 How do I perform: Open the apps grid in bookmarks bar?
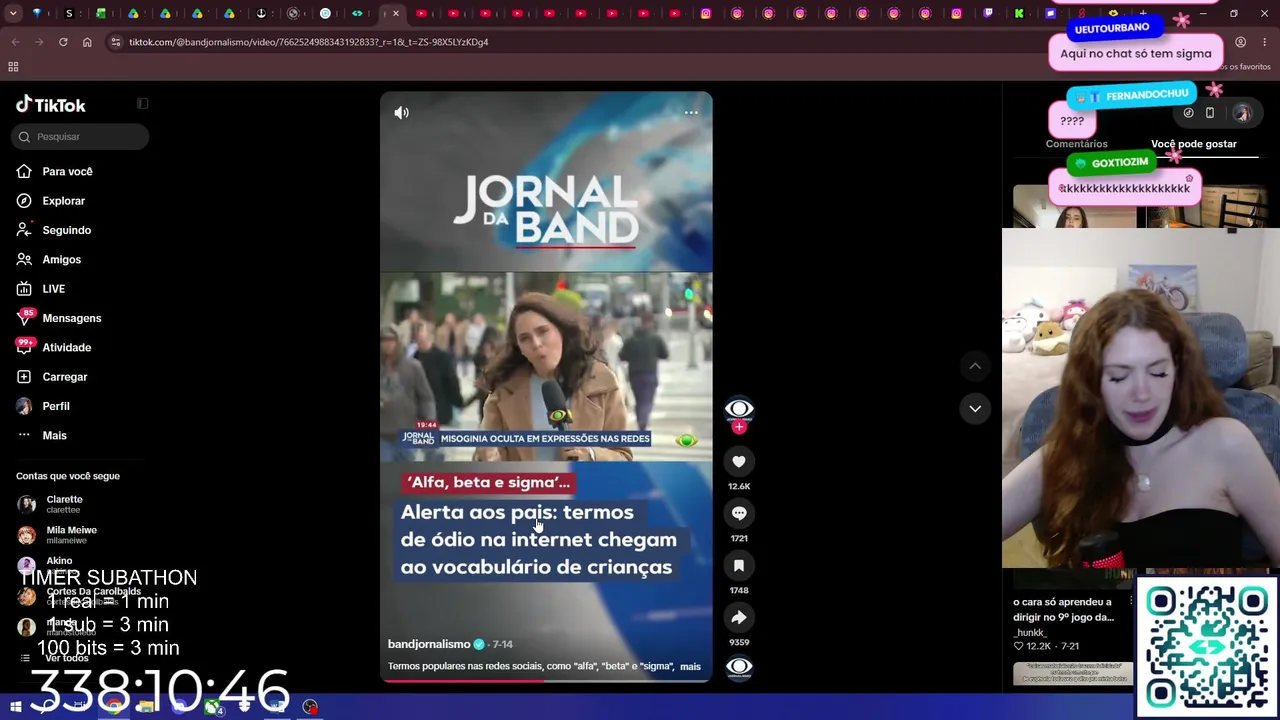(13, 67)
